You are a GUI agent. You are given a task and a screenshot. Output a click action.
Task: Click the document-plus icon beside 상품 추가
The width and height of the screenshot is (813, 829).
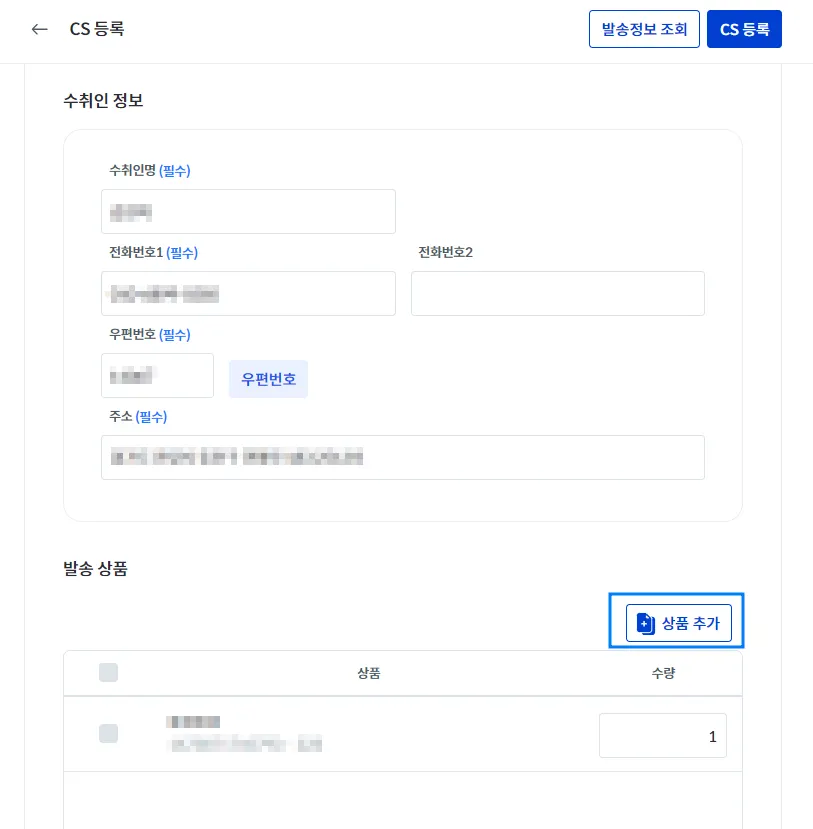[646, 623]
